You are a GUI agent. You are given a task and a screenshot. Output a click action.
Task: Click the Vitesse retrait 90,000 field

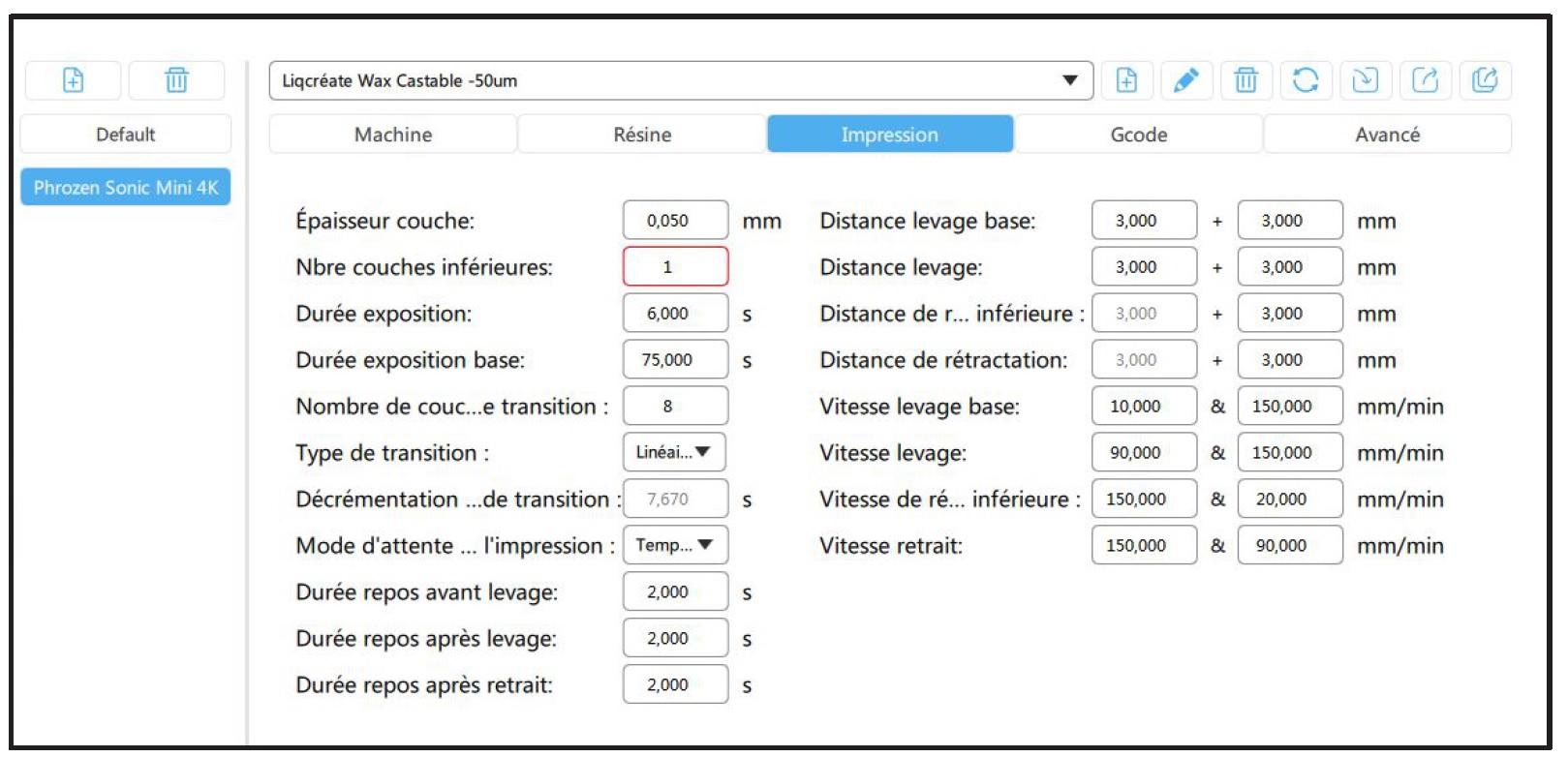coord(1290,545)
